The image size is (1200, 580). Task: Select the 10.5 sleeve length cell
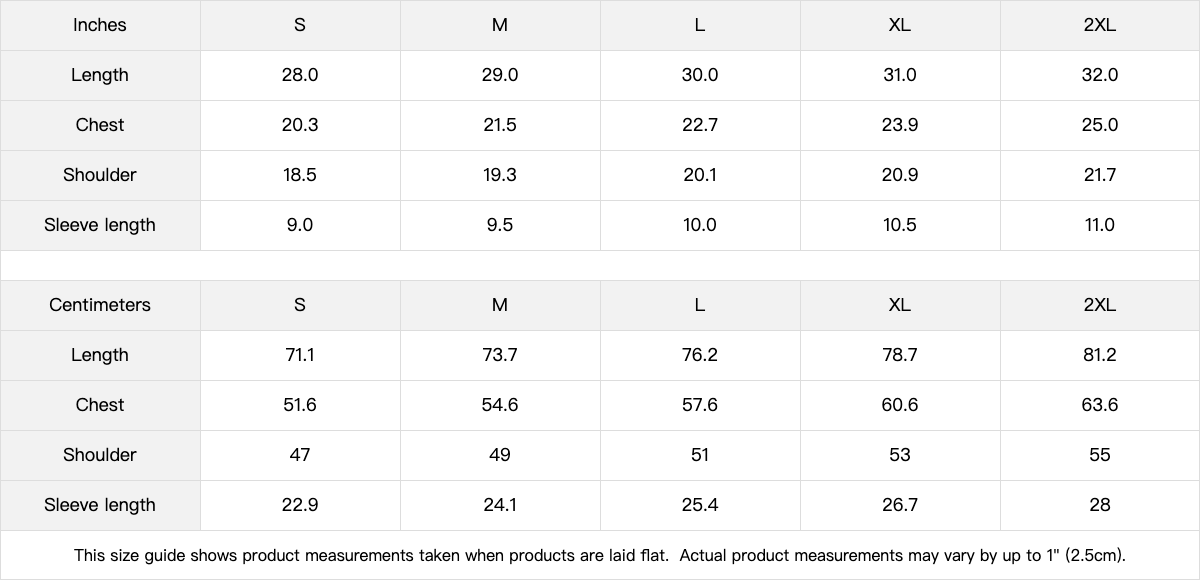(x=900, y=225)
